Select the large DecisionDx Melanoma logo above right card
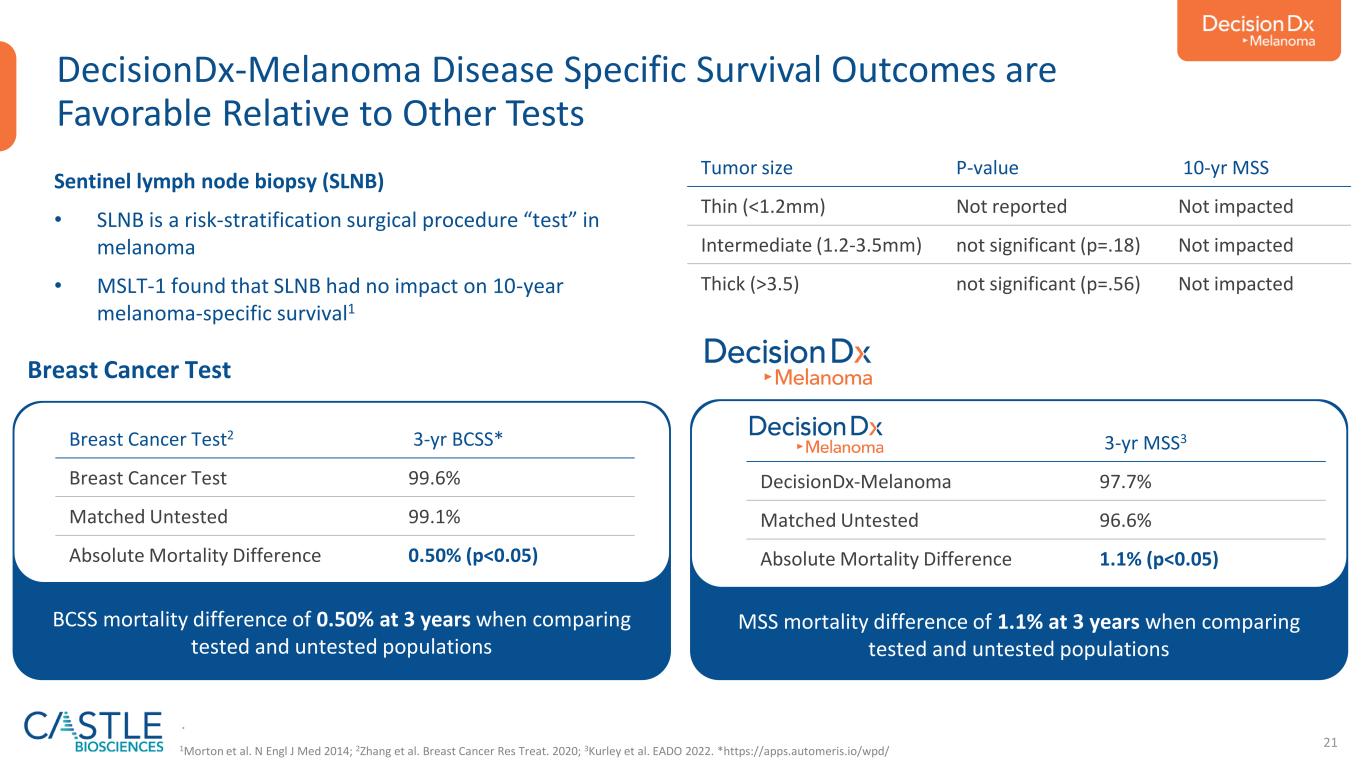This screenshot has width=1365, height=769. (788, 362)
